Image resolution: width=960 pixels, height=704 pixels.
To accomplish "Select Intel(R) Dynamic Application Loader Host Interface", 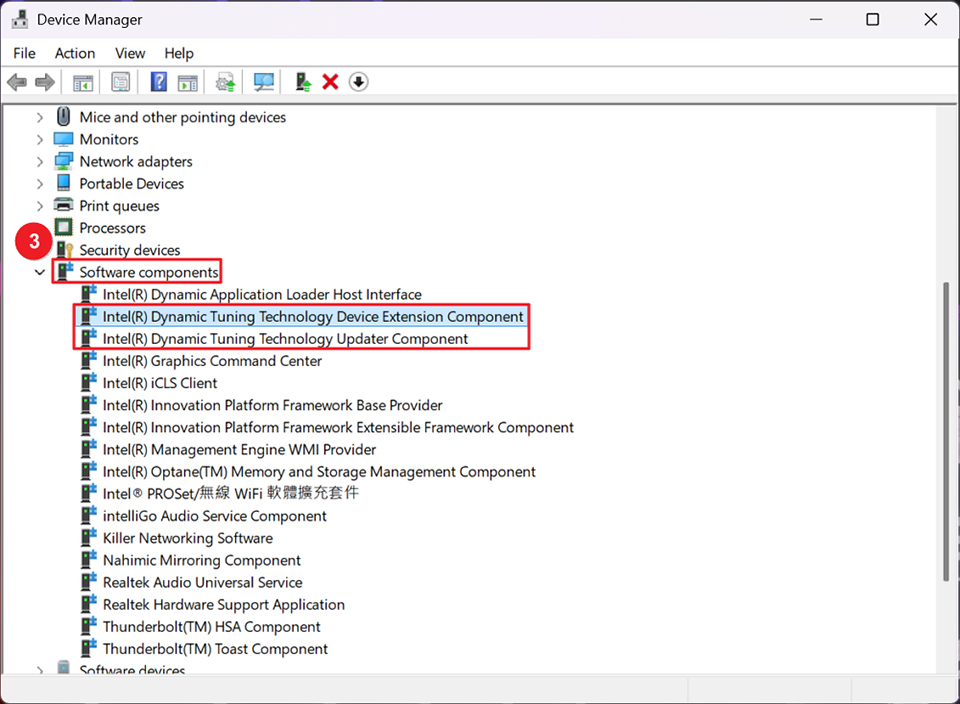I will (x=262, y=294).
